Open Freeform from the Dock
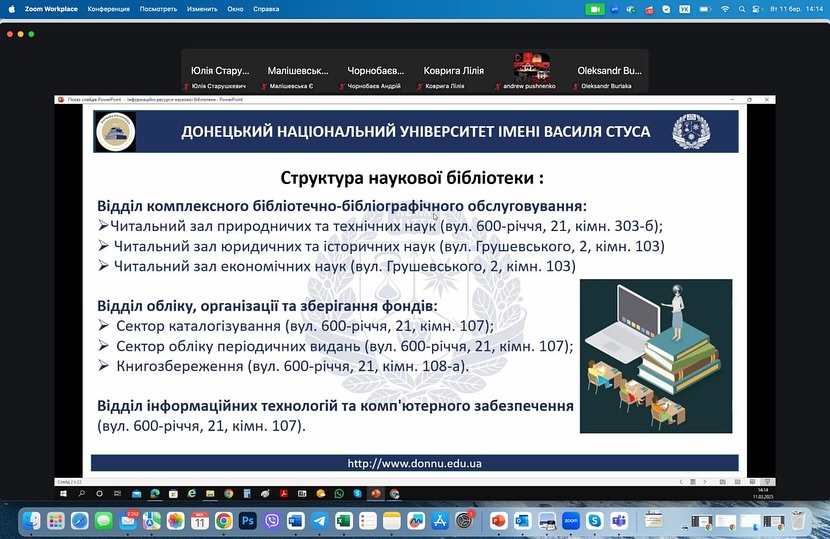This screenshot has height=539, width=830. click(416, 522)
